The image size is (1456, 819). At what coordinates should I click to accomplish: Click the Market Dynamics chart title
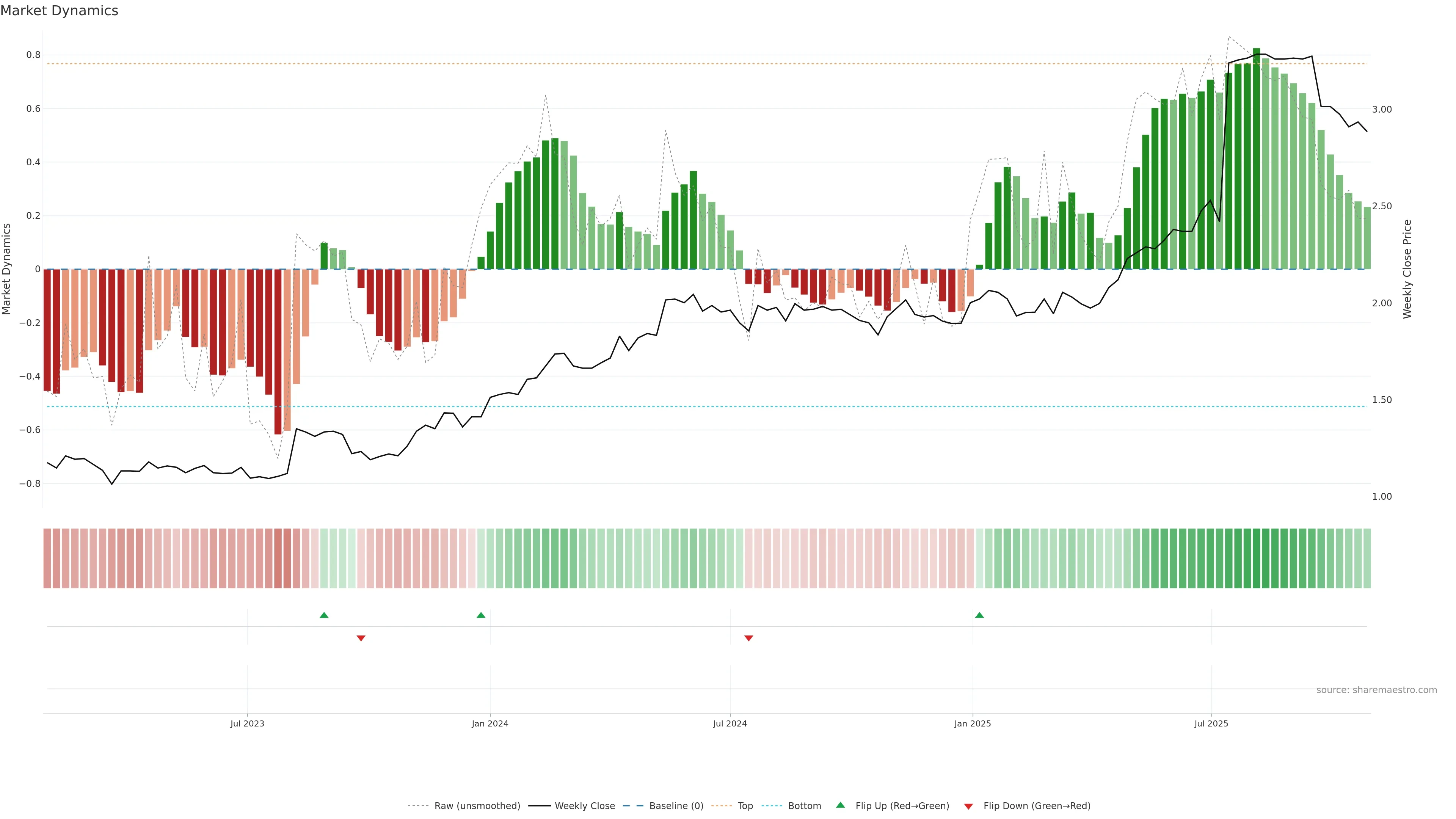tap(60, 11)
